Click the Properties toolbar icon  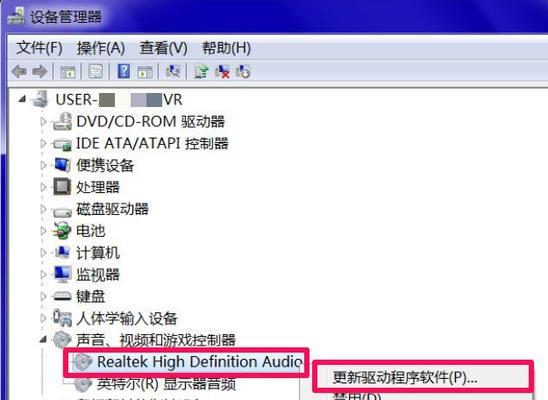coord(96,72)
